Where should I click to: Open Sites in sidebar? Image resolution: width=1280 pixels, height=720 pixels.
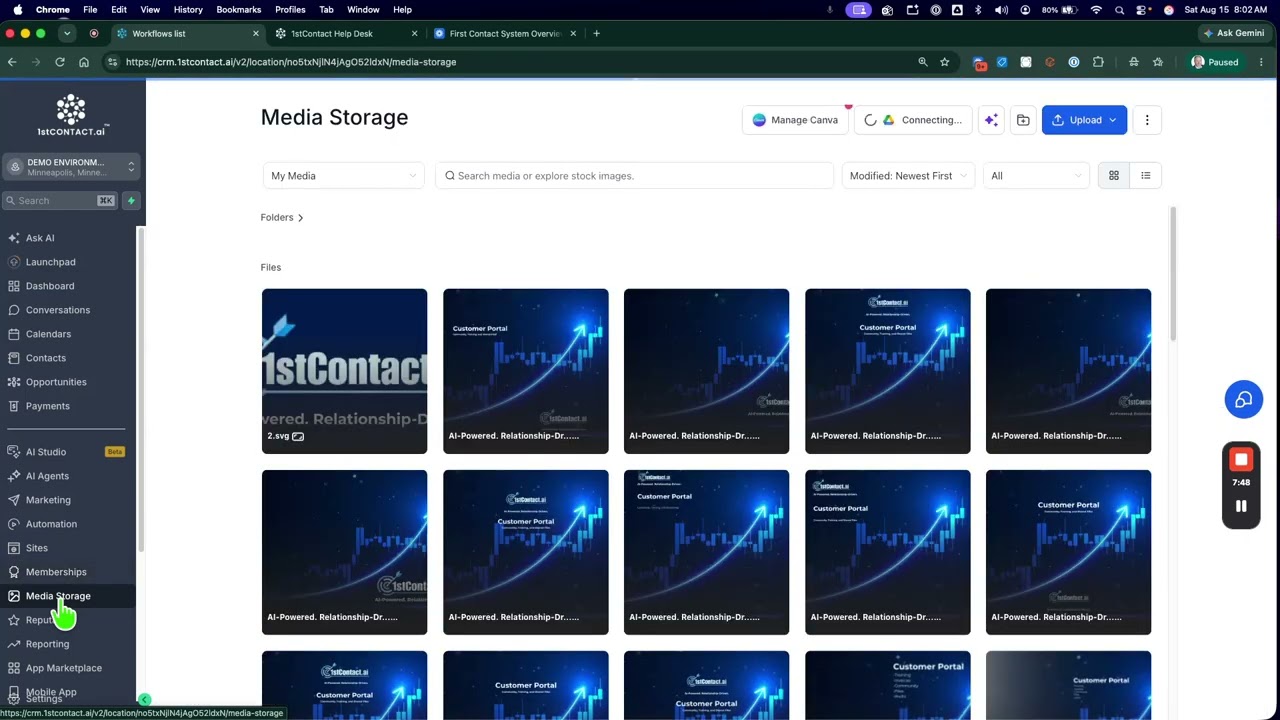pyautogui.click(x=37, y=548)
